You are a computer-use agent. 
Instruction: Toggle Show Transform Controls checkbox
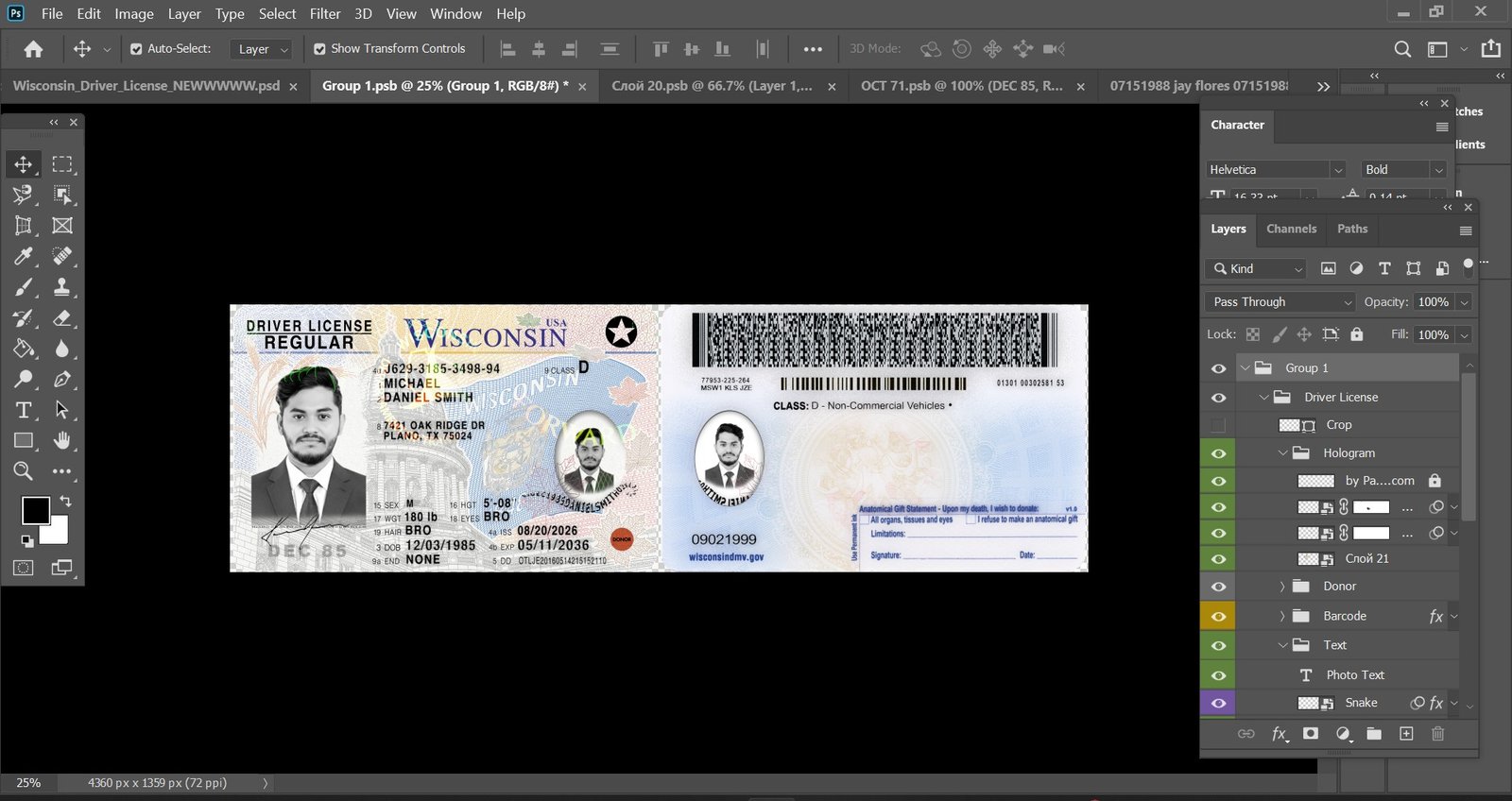319,49
